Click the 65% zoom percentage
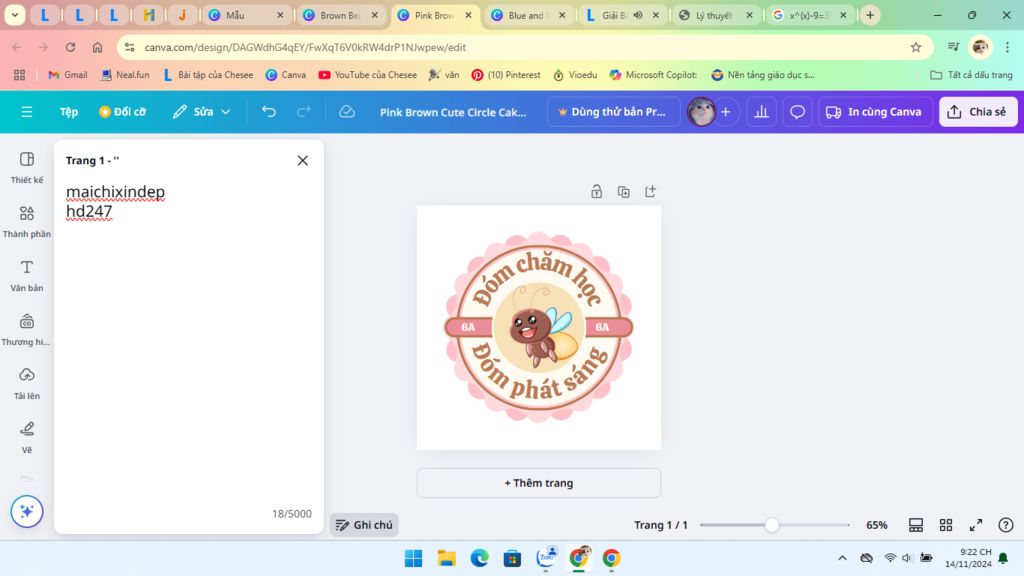This screenshot has width=1024, height=576. pos(876,525)
